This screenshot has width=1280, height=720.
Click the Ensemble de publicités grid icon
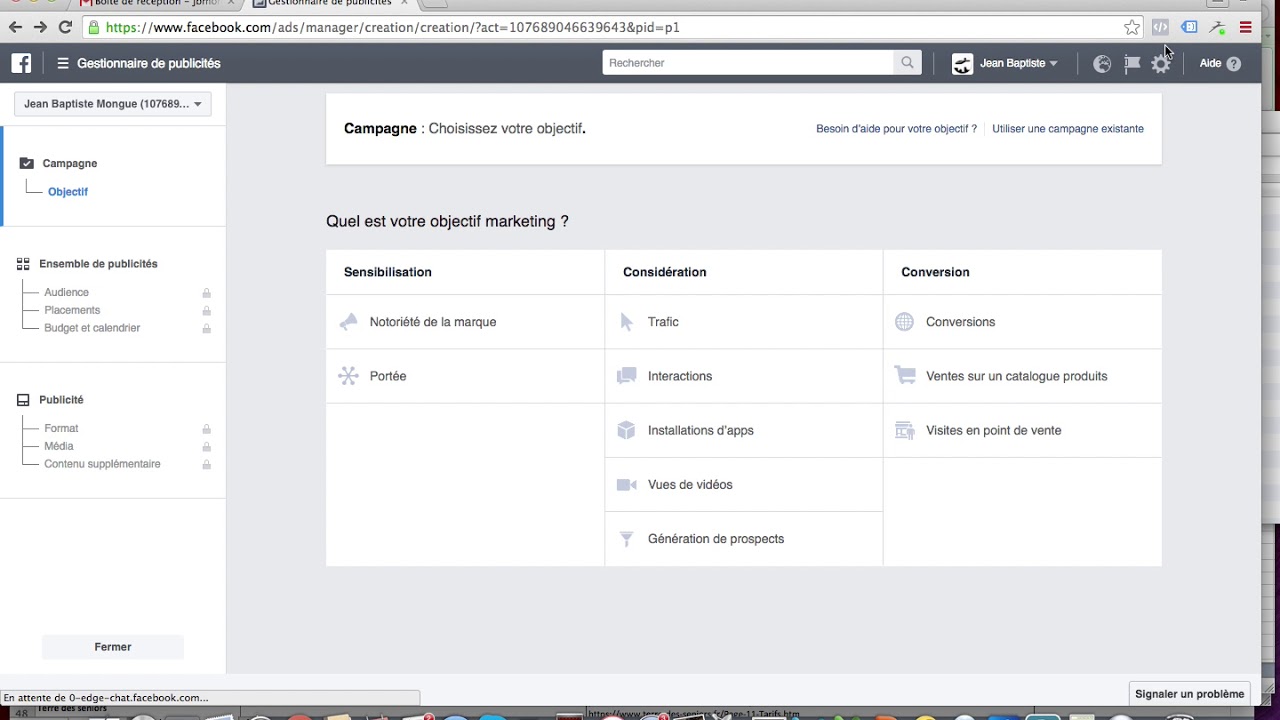(x=23, y=264)
